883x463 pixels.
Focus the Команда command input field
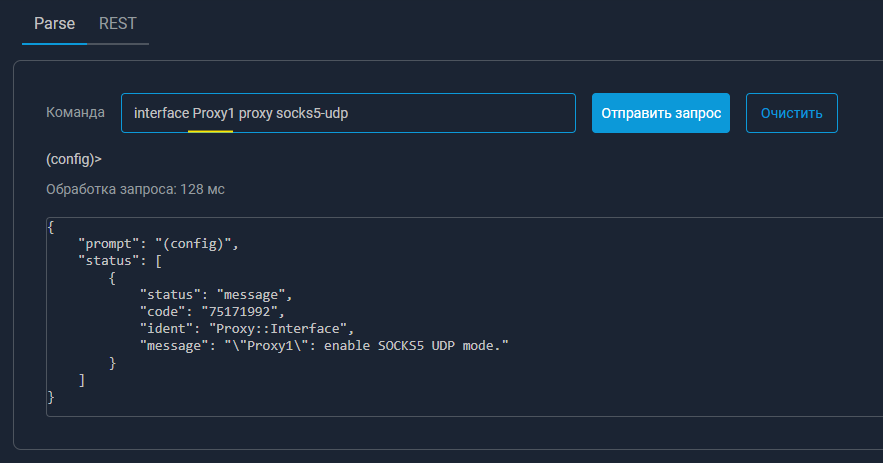click(x=460, y=113)
